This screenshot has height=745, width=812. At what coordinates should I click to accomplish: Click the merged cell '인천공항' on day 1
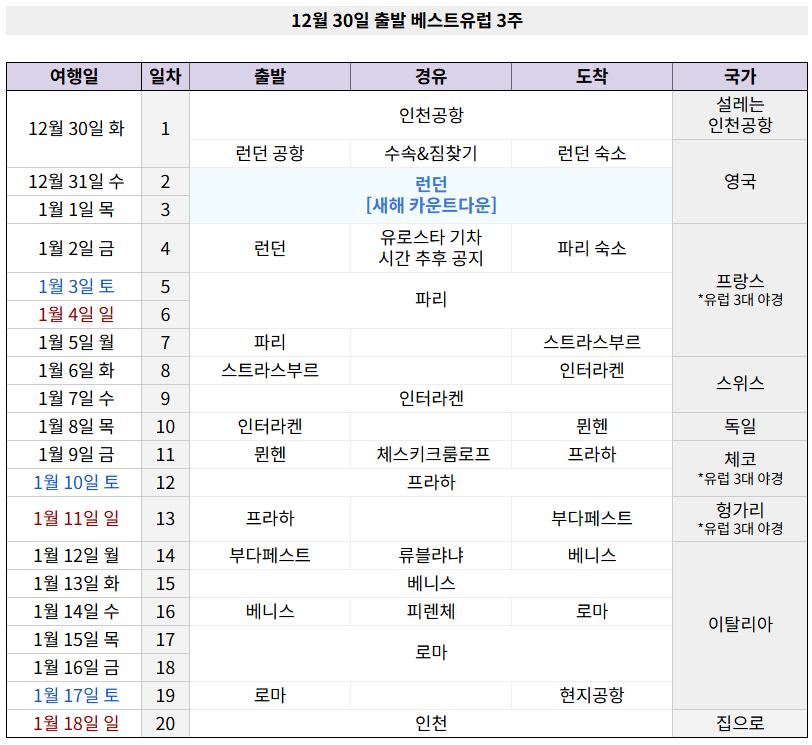click(x=431, y=115)
